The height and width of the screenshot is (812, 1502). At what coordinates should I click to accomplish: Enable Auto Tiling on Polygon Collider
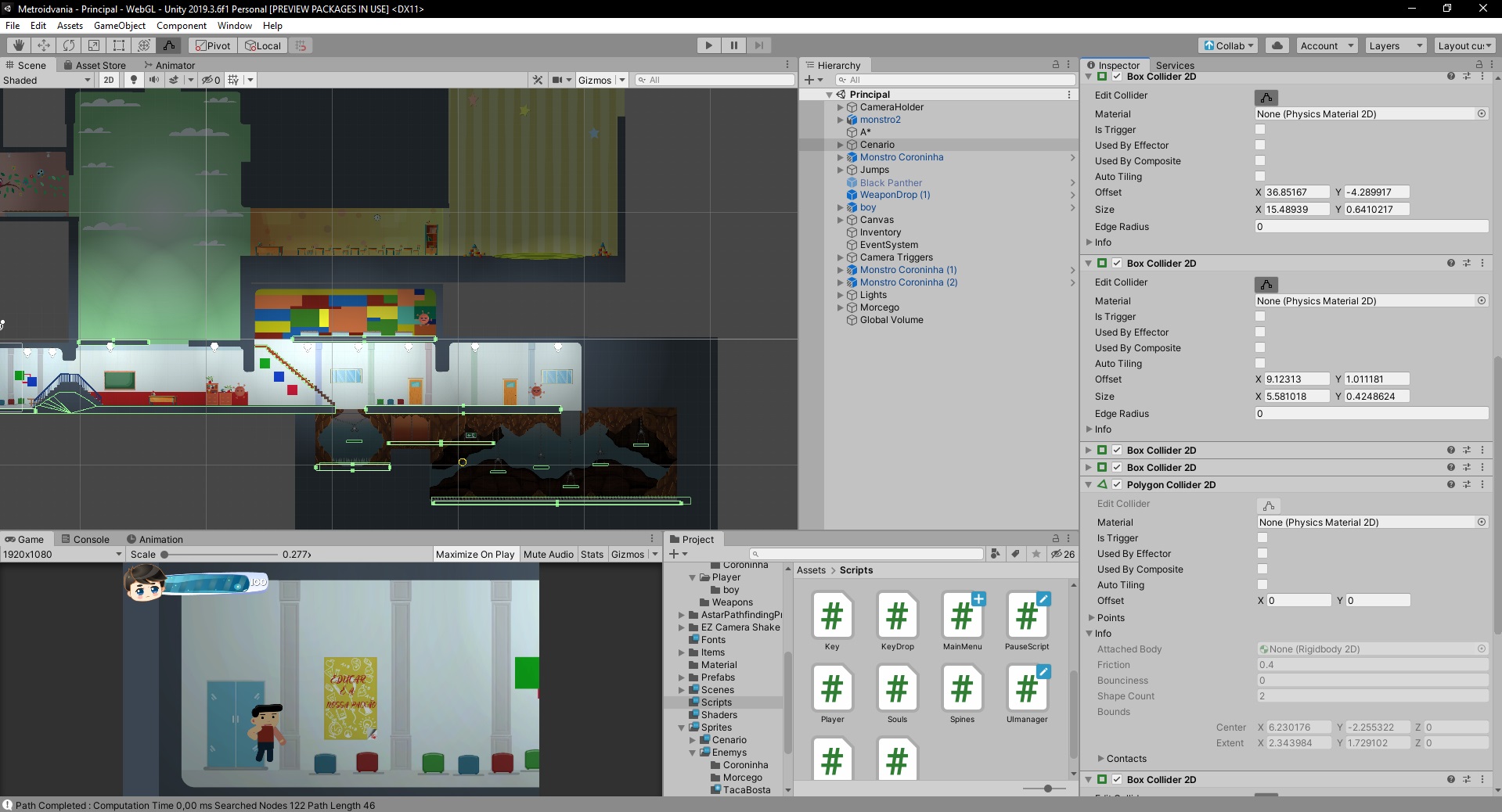[1262, 584]
